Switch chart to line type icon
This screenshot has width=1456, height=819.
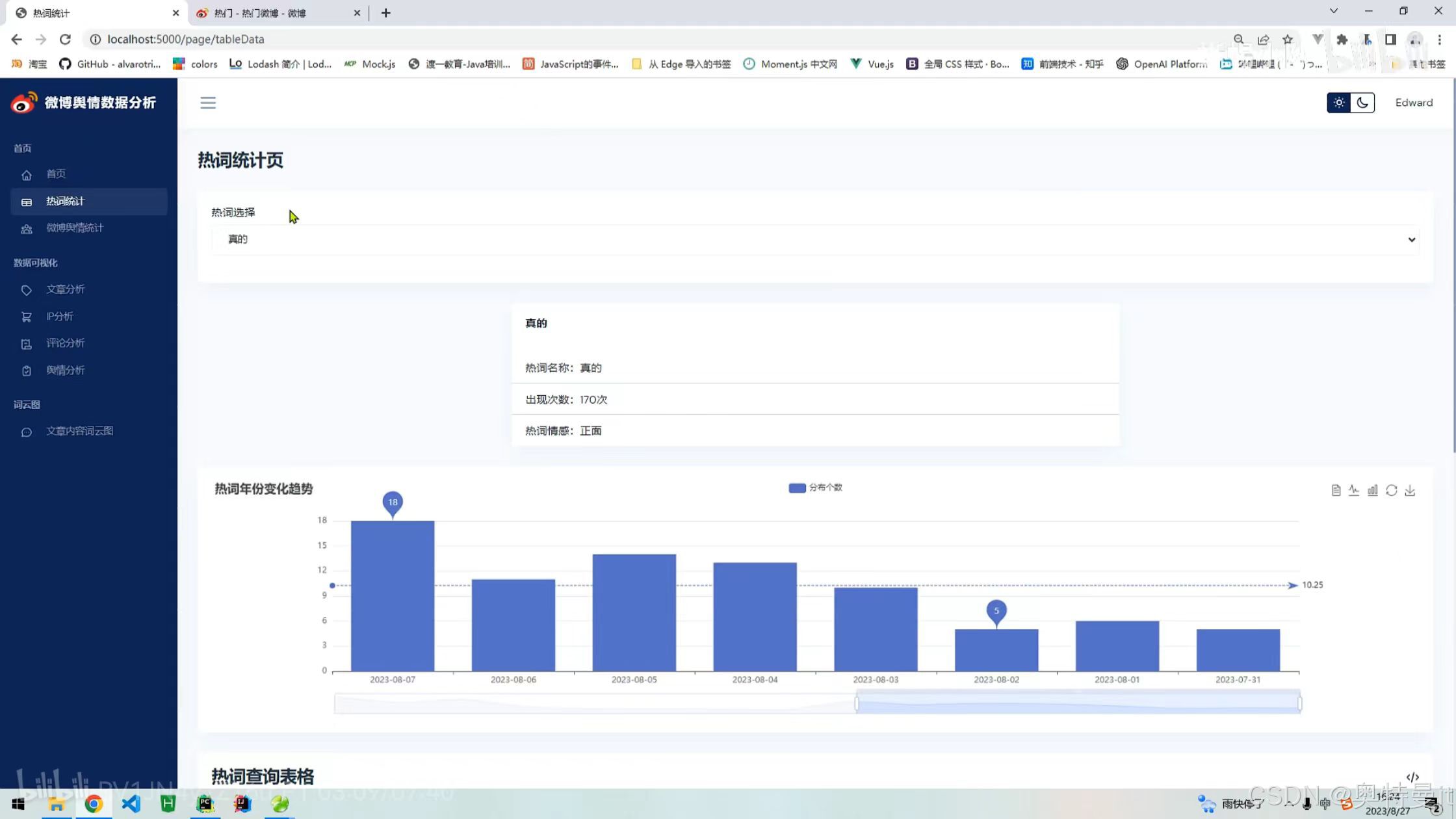(x=1353, y=491)
